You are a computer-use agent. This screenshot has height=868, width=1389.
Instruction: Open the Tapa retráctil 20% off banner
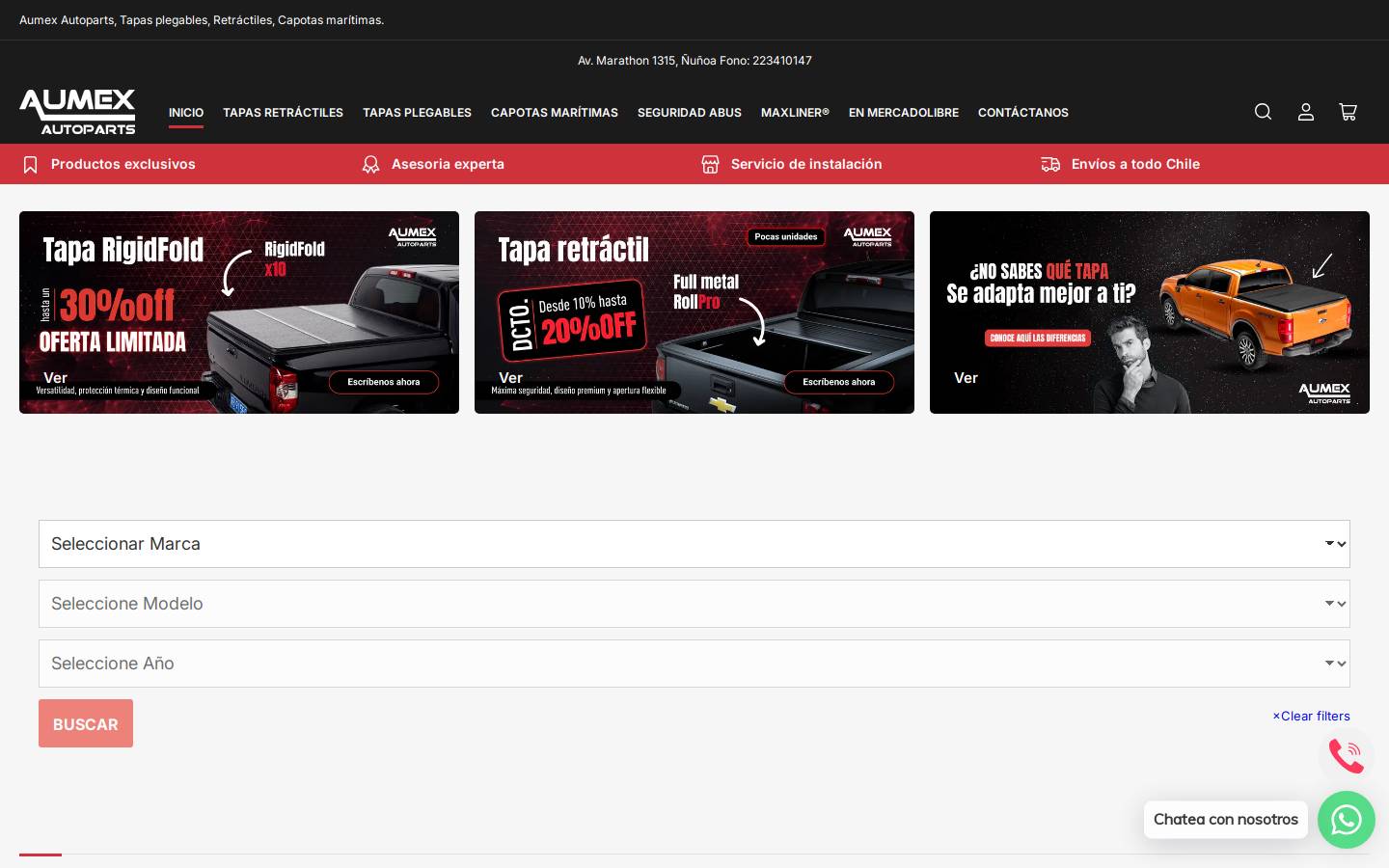pyautogui.click(x=694, y=312)
